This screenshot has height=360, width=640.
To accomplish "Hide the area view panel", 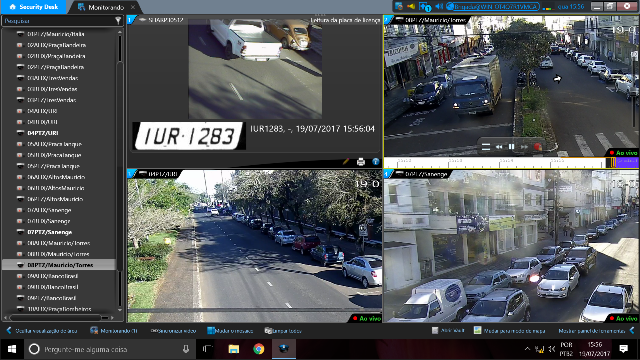I will pos(42,331).
